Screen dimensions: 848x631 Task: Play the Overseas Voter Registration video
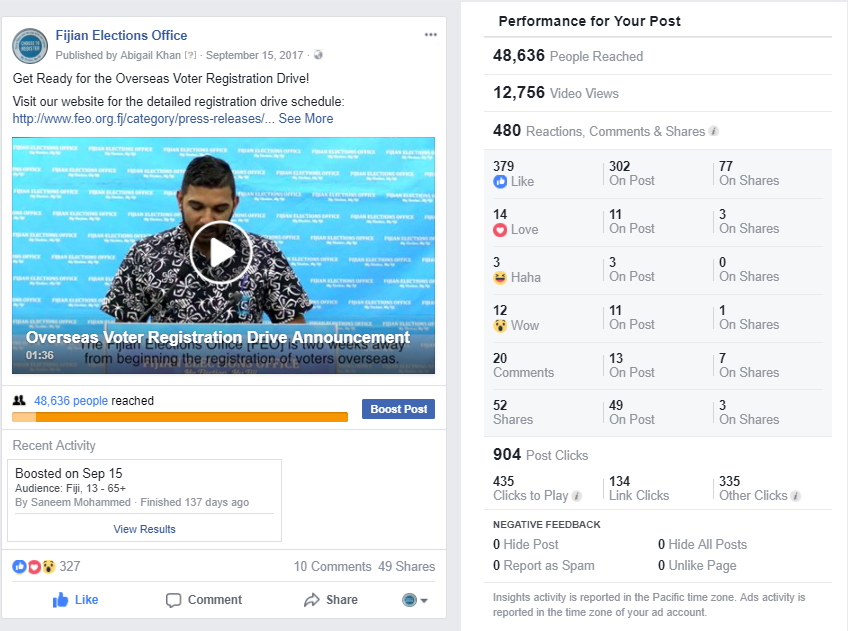tap(221, 253)
